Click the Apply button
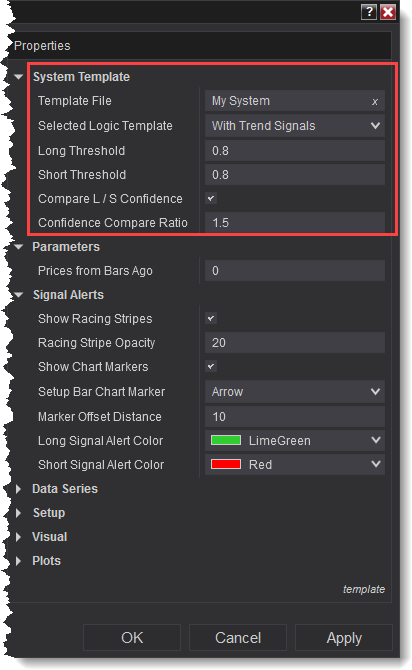Viewport: 412px width, 670px height. [x=344, y=638]
